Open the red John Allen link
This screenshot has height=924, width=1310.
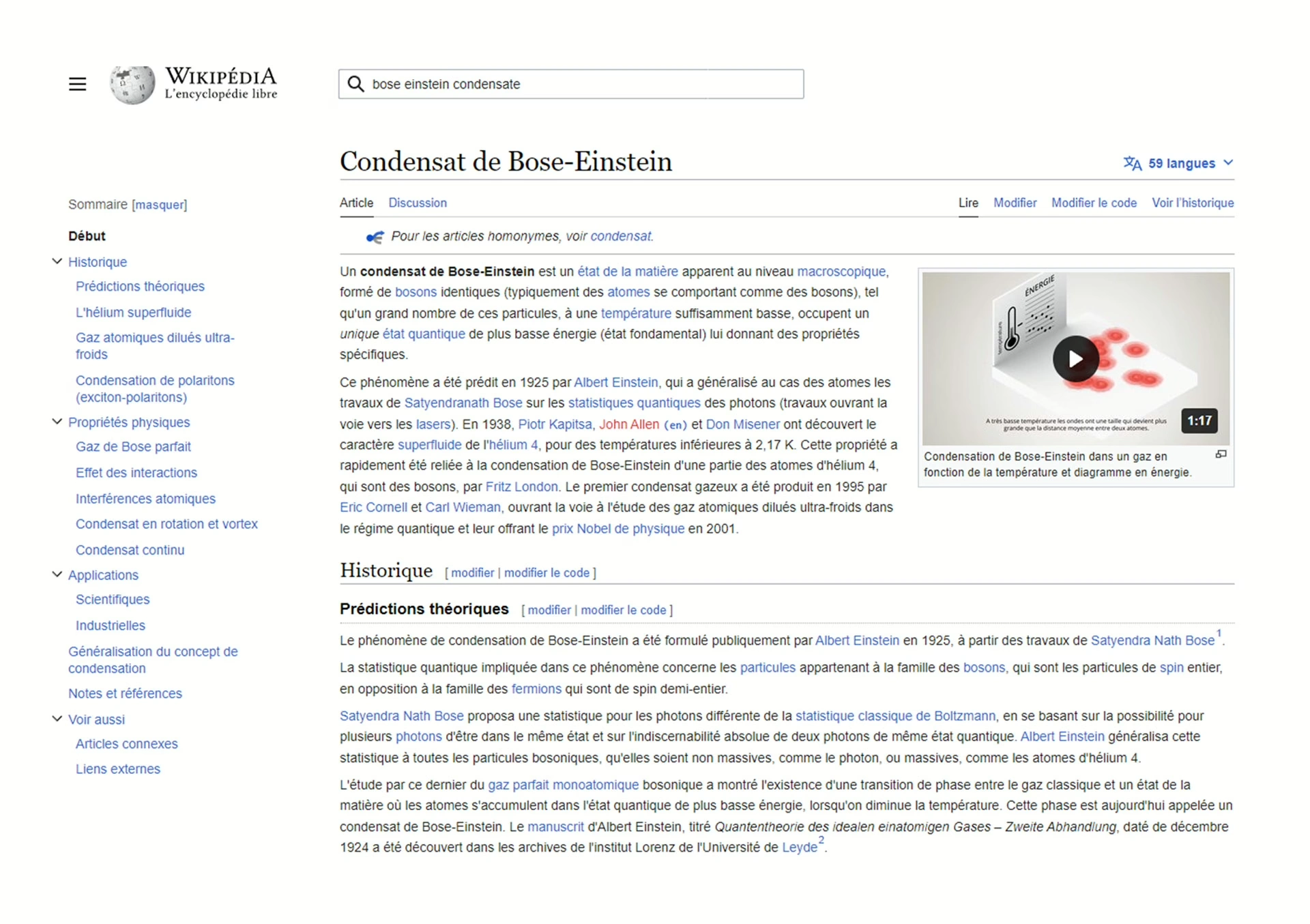(629, 424)
